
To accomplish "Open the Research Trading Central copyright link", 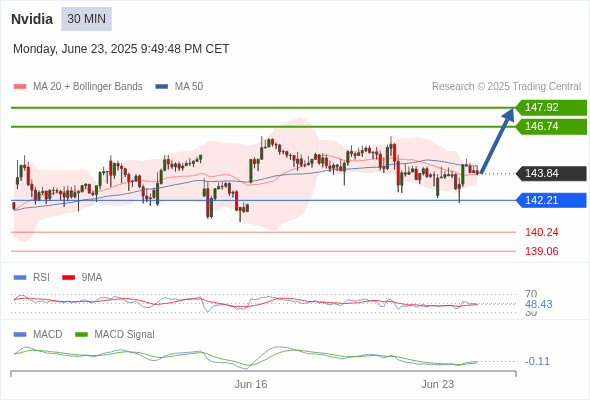I will tap(506, 87).
